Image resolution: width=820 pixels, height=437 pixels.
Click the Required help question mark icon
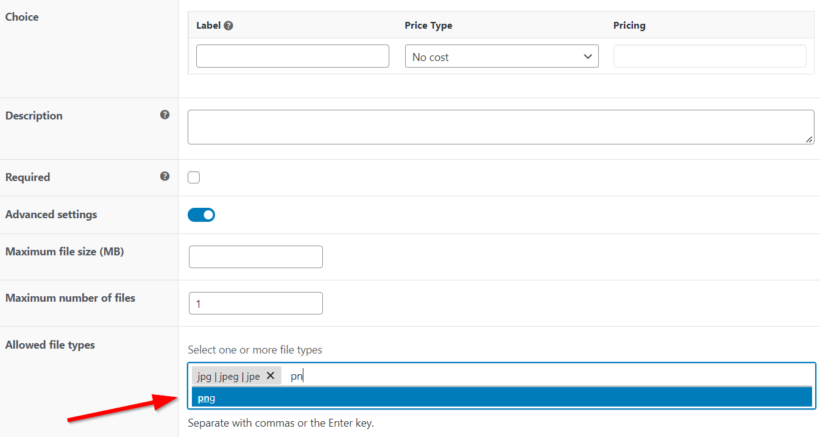tap(165, 176)
